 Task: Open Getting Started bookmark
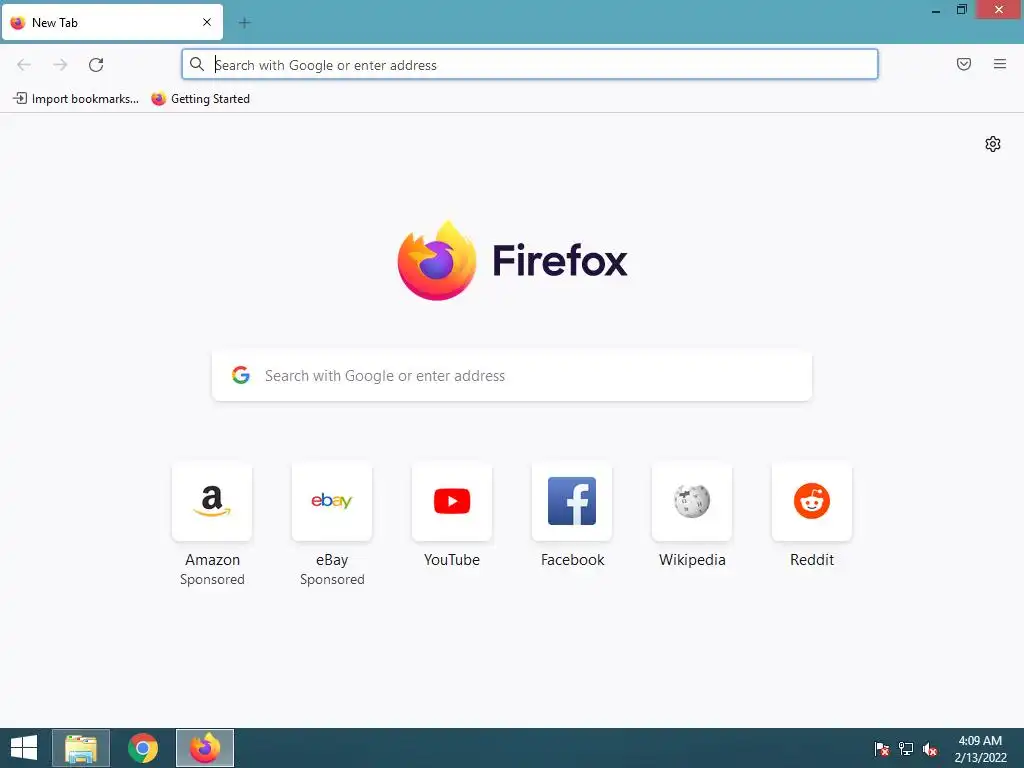(200, 99)
